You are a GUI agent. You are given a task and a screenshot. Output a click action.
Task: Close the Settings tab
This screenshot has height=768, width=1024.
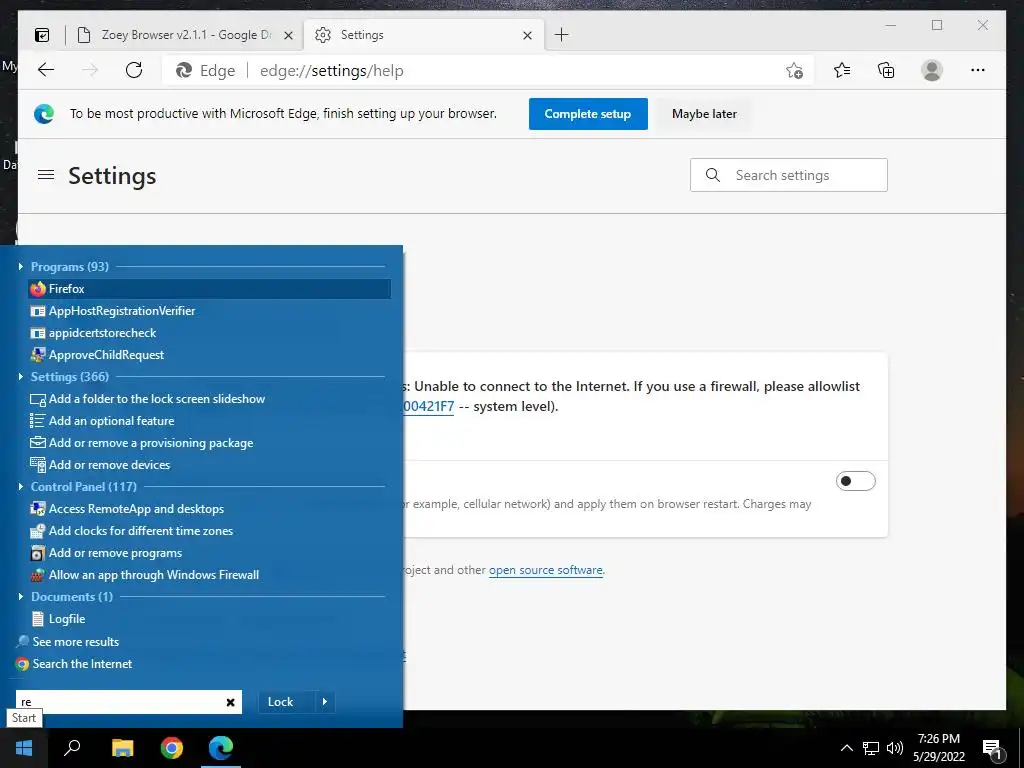pos(528,35)
